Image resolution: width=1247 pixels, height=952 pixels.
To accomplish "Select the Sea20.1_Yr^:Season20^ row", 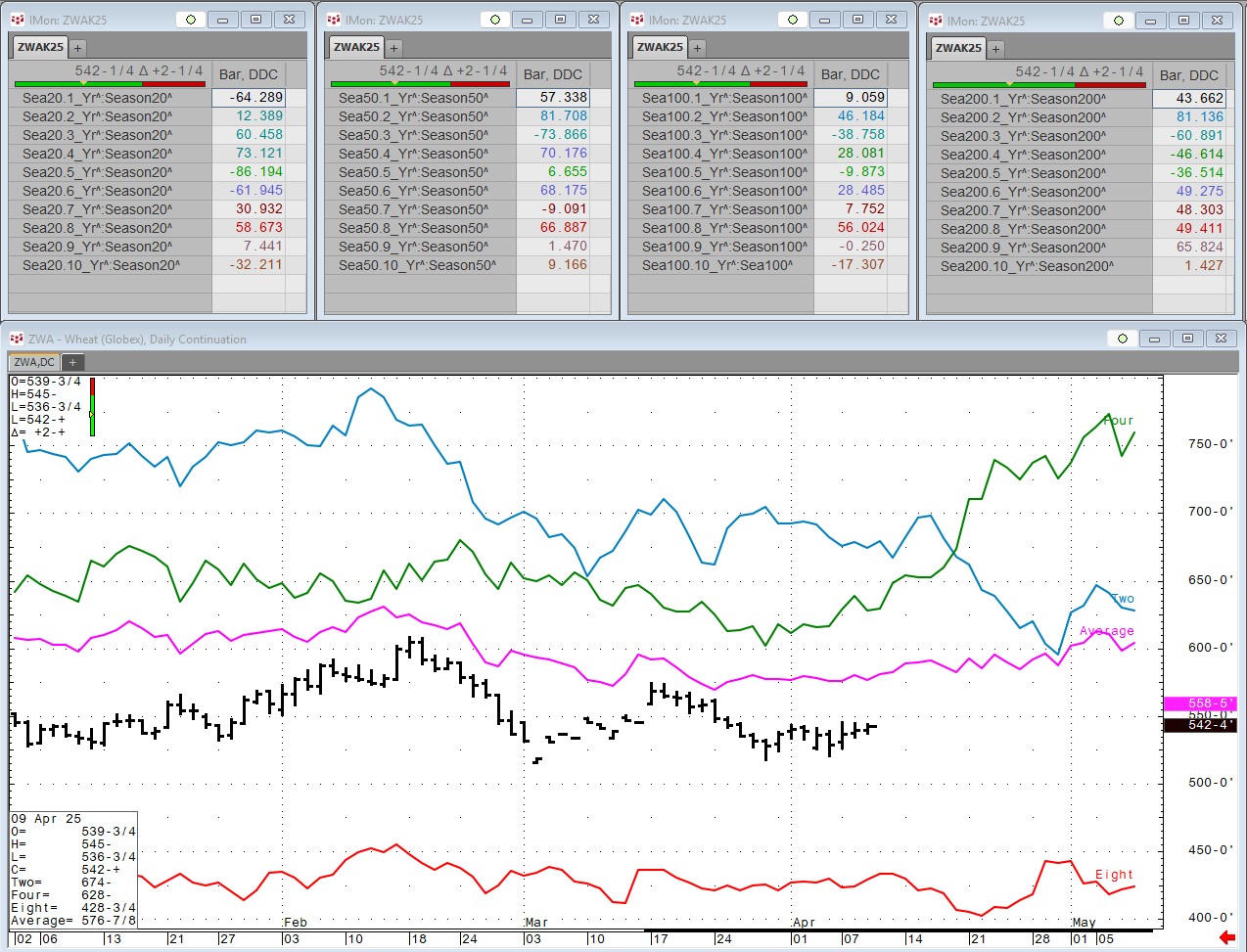I will (x=110, y=98).
